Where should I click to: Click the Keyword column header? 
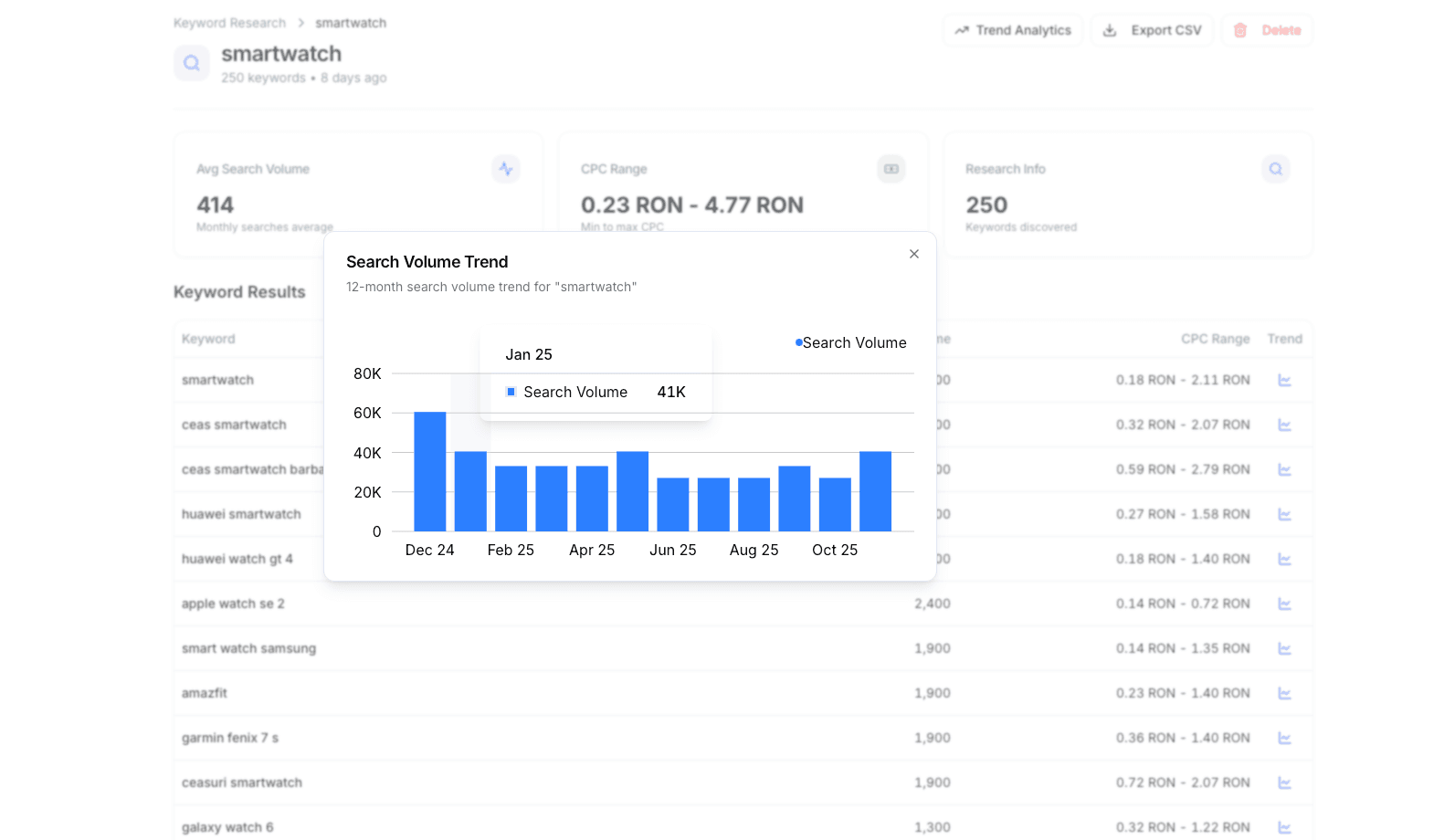point(208,339)
